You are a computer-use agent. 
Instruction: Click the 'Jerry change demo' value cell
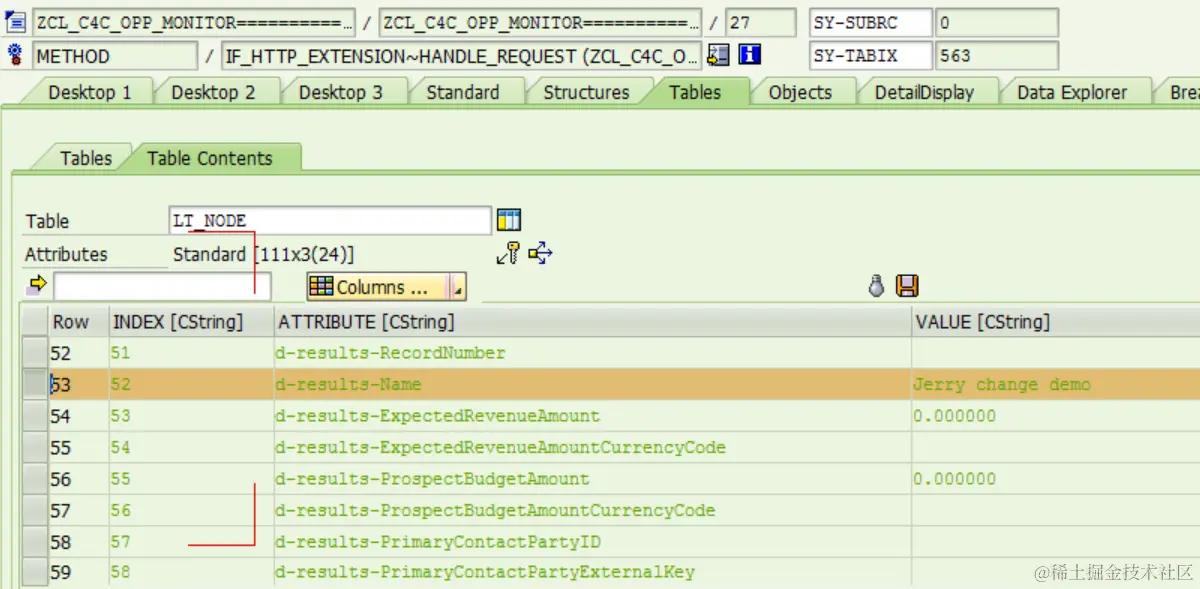pyautogui.click(x=1055, y=384)
